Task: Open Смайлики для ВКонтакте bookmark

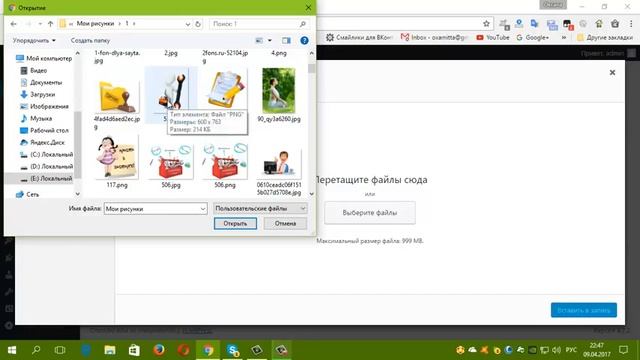Action: (x=359, y=38)
